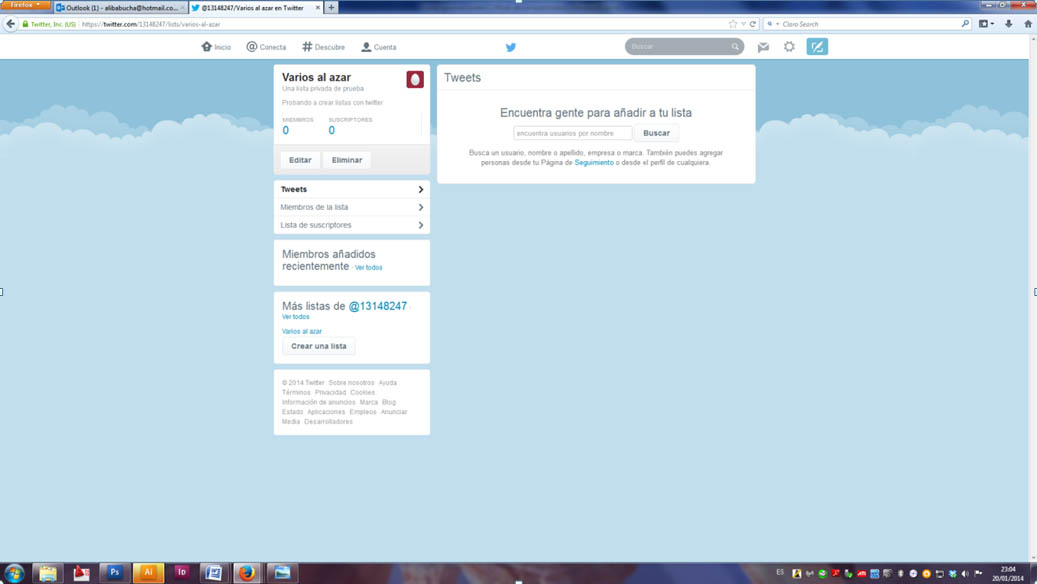Image resolution: width=1037 pixels, height=584 pixels.
Task: Open the Descubre hashtag tab
Action: (323, 47)
